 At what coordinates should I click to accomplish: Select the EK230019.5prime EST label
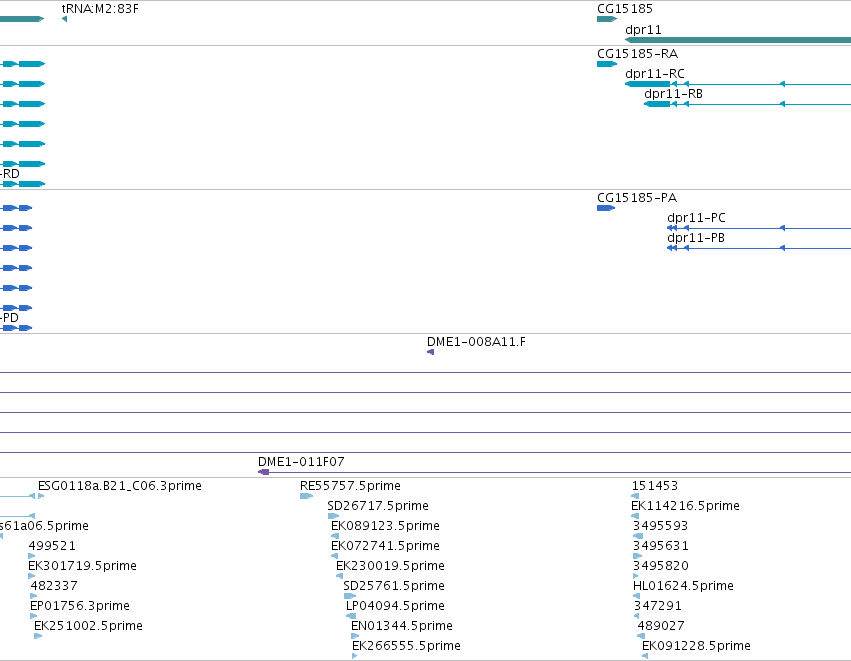coord(390,566)
